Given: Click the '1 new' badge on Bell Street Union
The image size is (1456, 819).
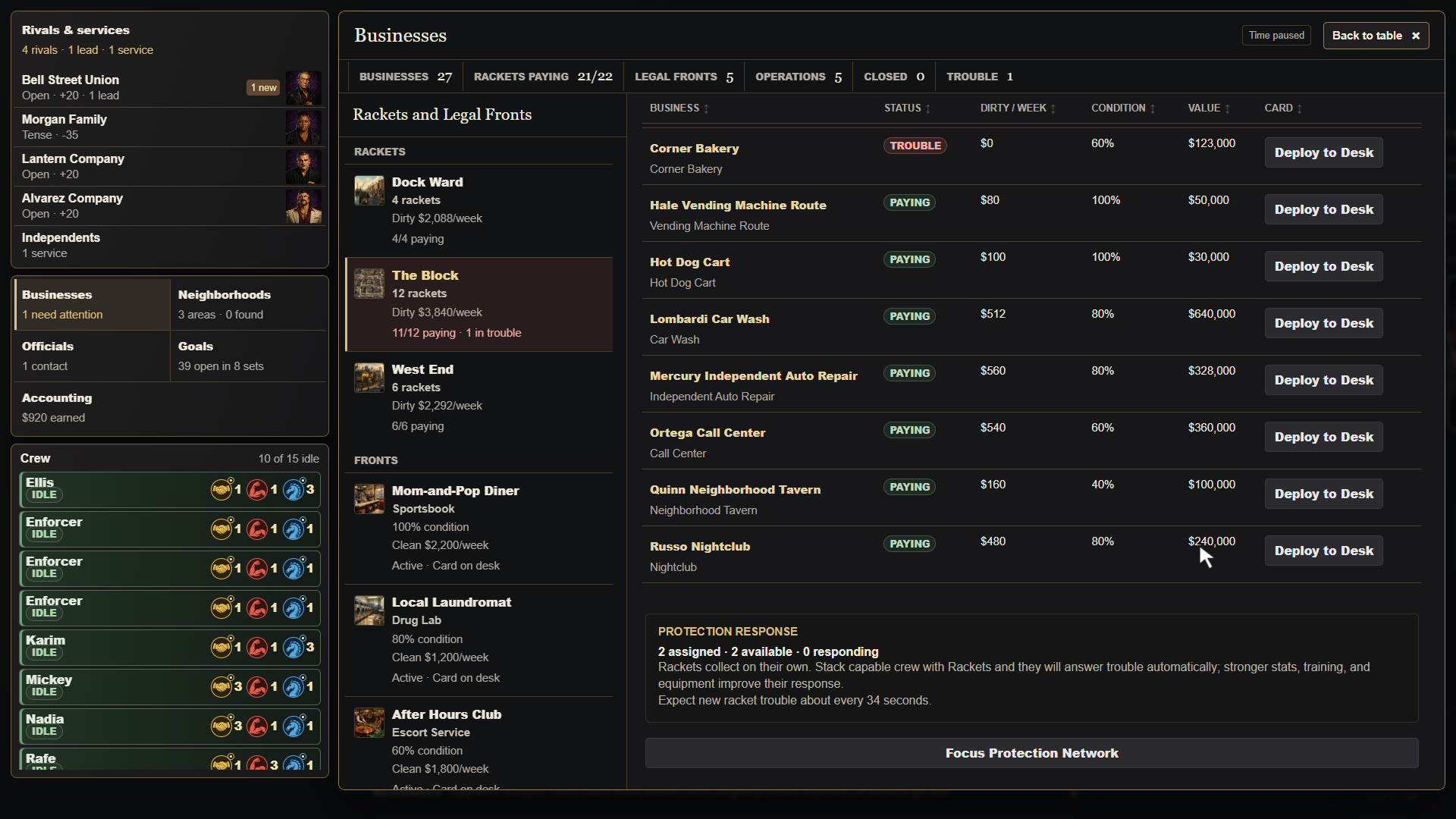Looking at the screenshot, I should coord(264,88).
